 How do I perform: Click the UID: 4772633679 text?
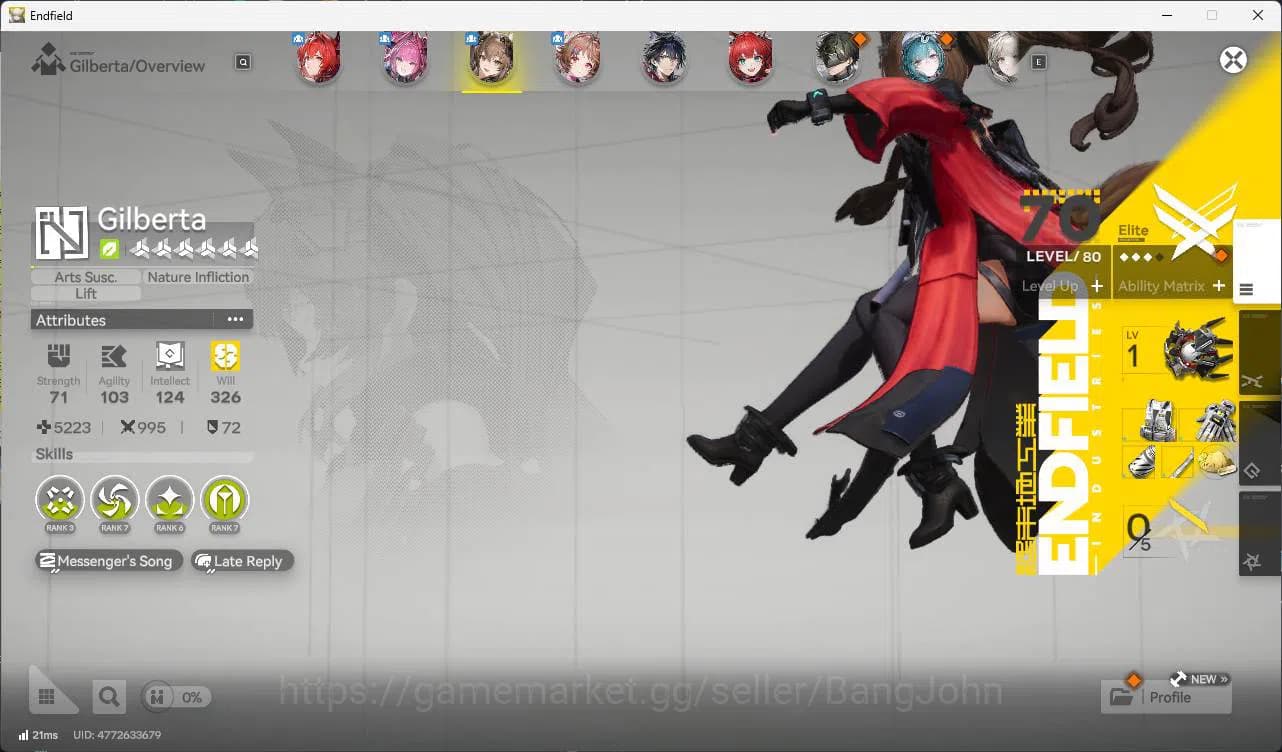pyautogui.click(x=117, y=735)
